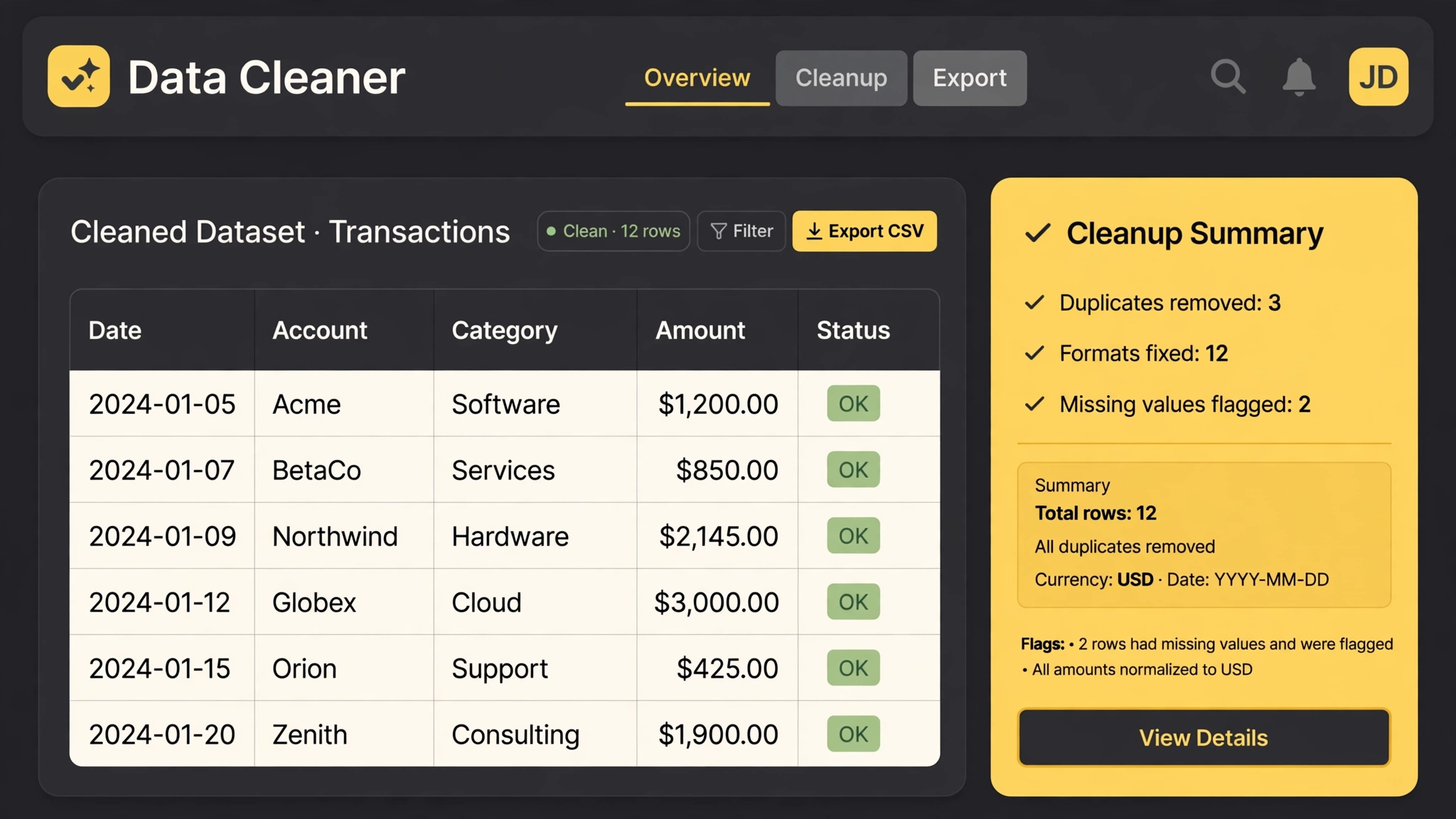The width and height of the screenshot is (1456, 819).
Task: Click the OK badge in the Northwind row
Action: pyautogui.click(x=853, y=535)
